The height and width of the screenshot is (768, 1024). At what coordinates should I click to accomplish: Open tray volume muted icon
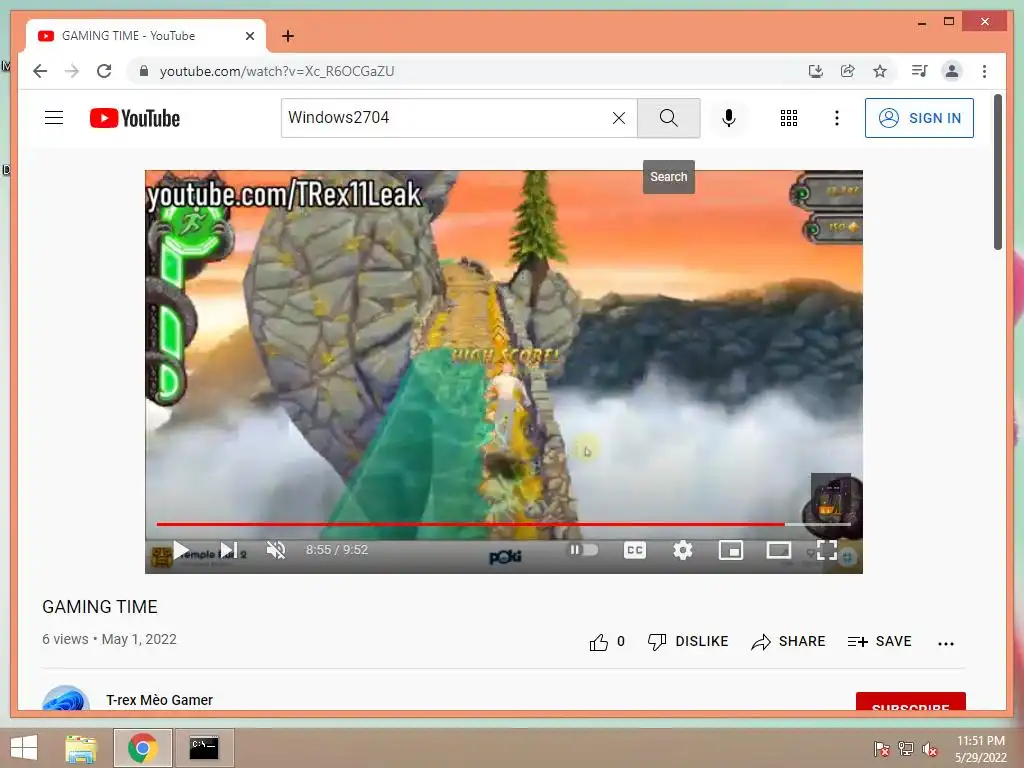click(x=930, y=749)
